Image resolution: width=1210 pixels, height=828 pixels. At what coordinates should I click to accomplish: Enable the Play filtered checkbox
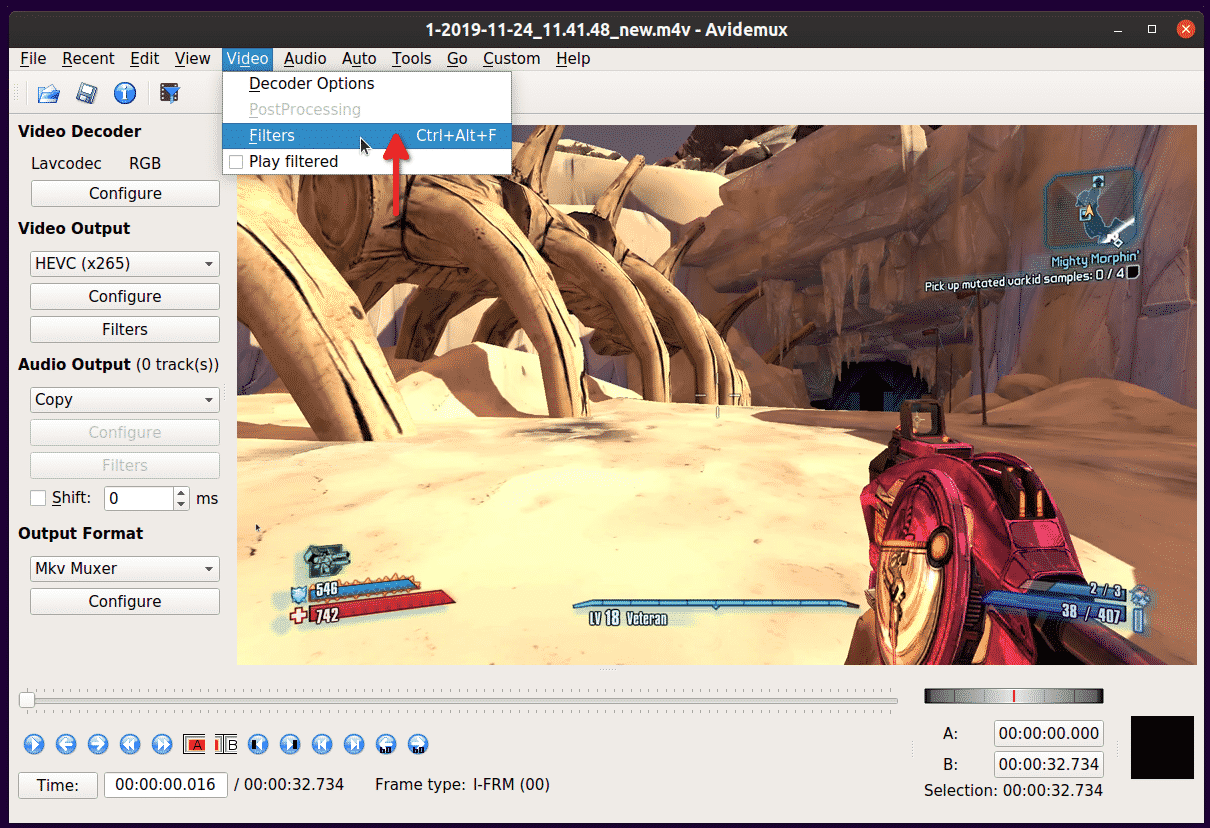[x=236, y=162]
